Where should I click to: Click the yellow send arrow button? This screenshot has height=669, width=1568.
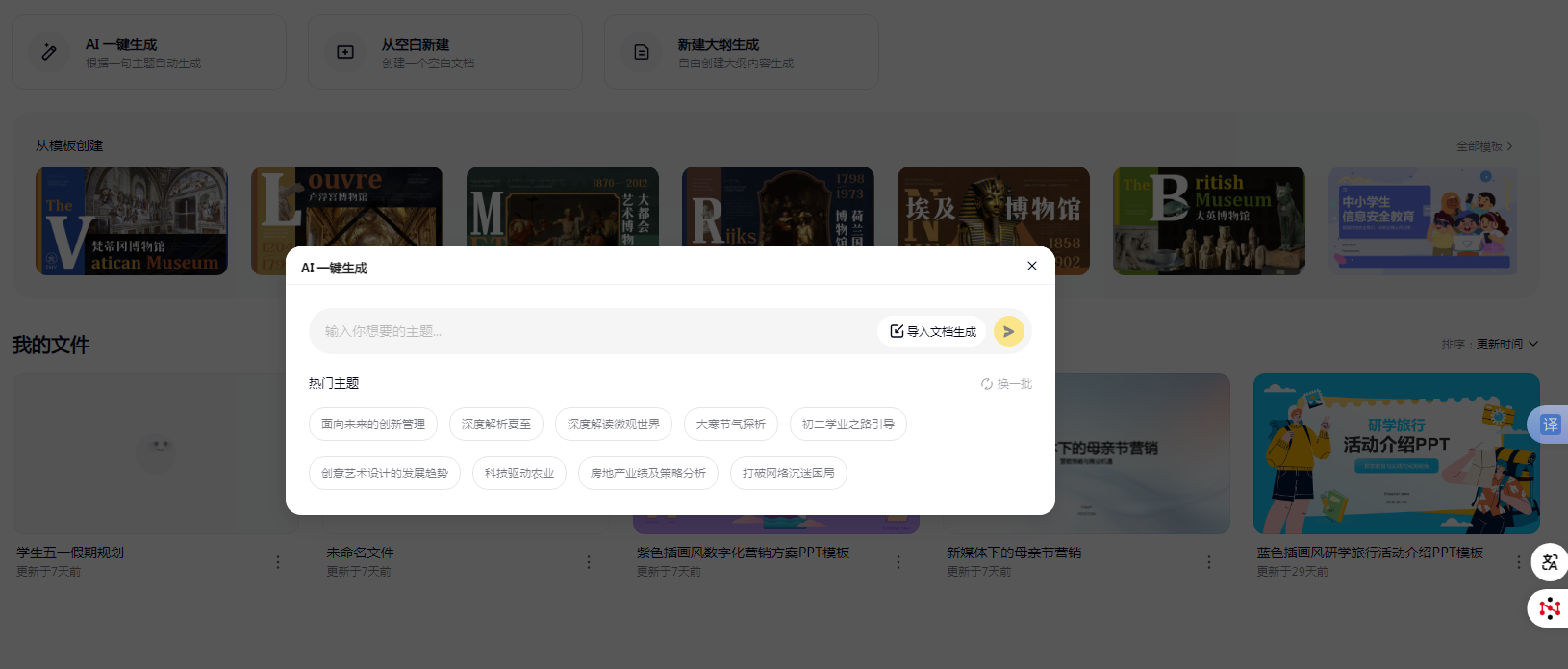[x=1008, y=331]
